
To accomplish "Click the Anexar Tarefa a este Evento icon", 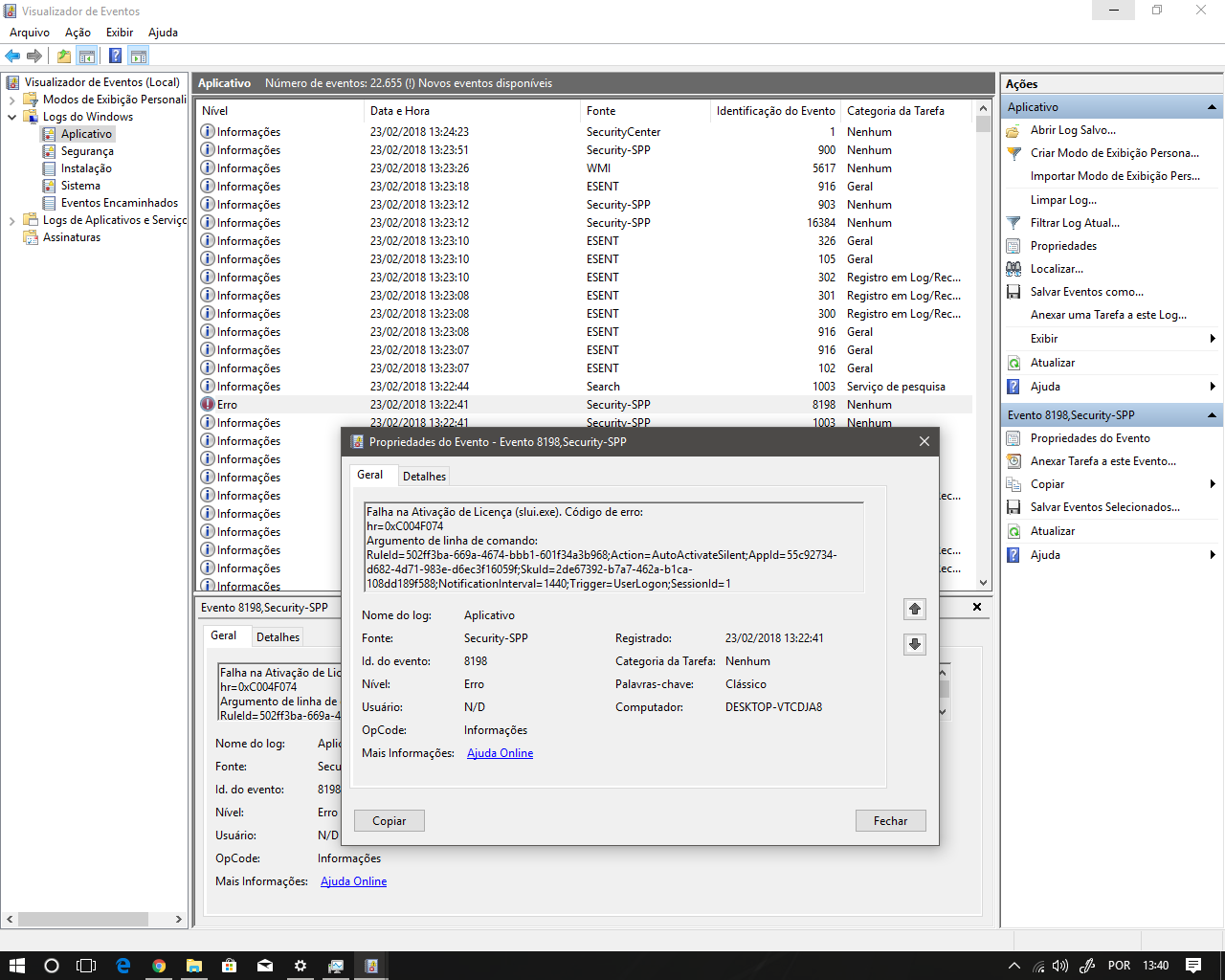I will tap(1013, 461).
